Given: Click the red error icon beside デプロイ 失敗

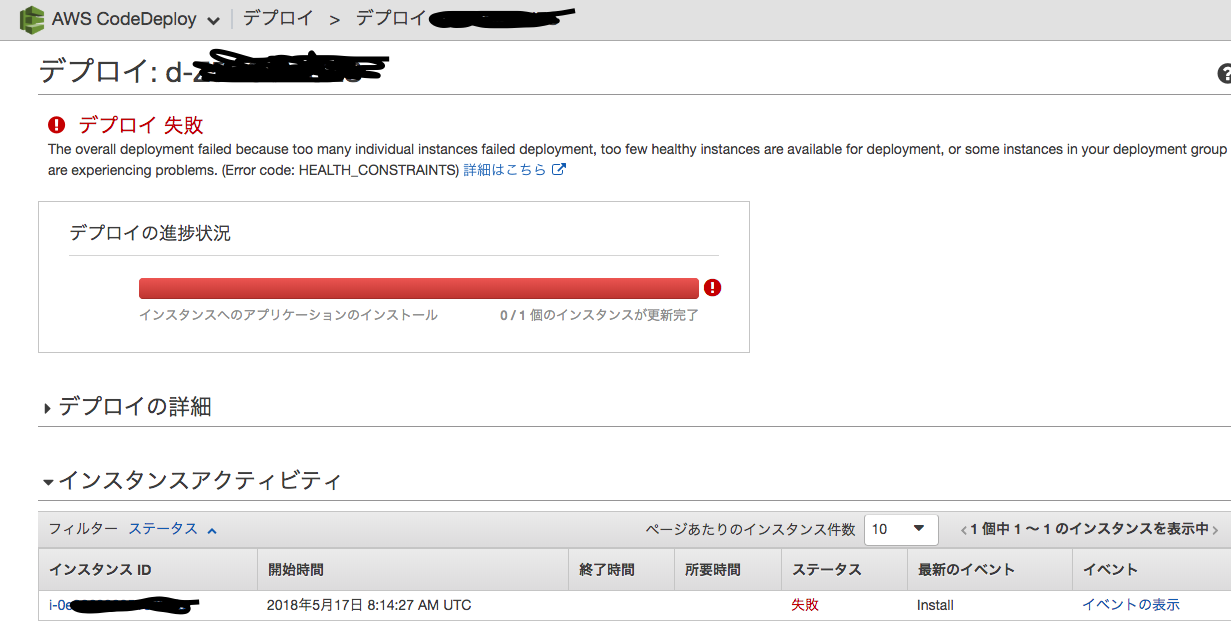Looking at the screenshot, I should [57, 125].
